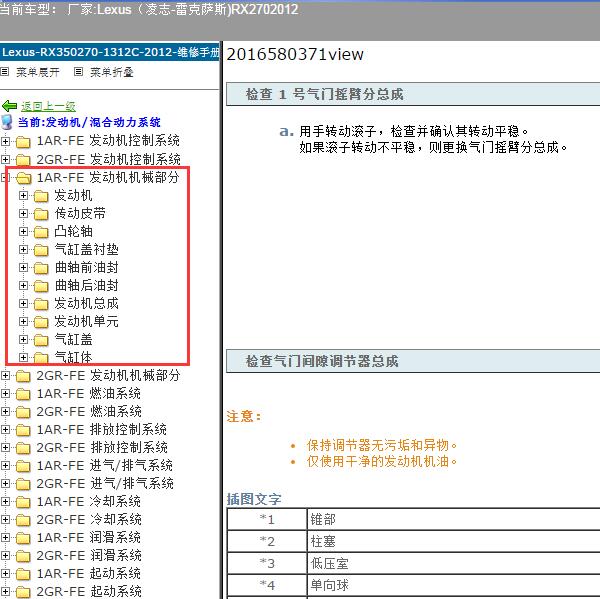Click folder icon of 2GR-FE 排放控制系统
The width and height of the screenshot is (600, 599).
click(23, 448)
